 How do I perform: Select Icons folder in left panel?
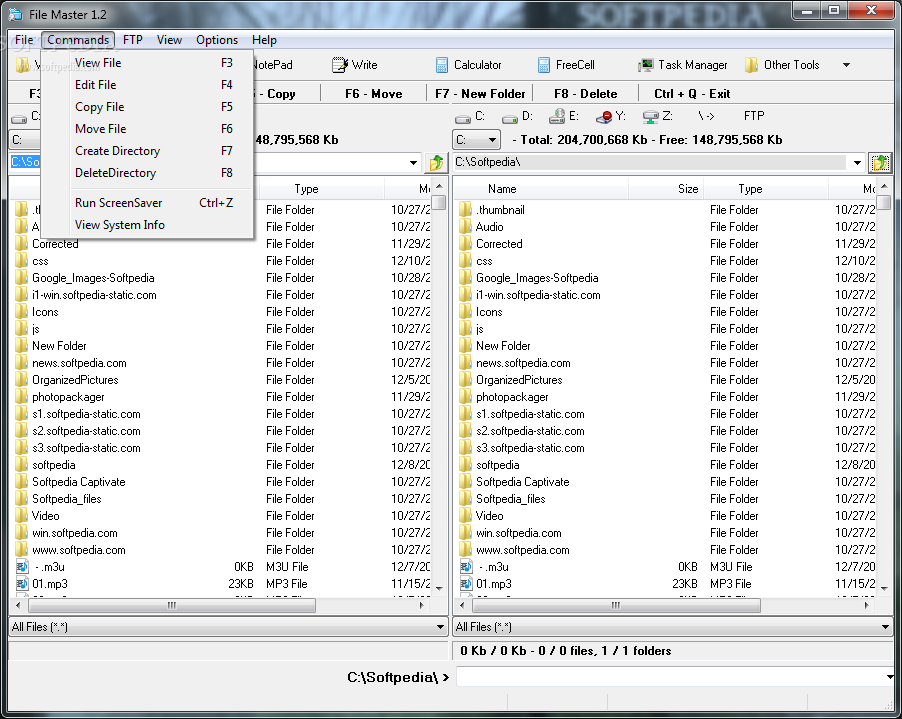45,312
